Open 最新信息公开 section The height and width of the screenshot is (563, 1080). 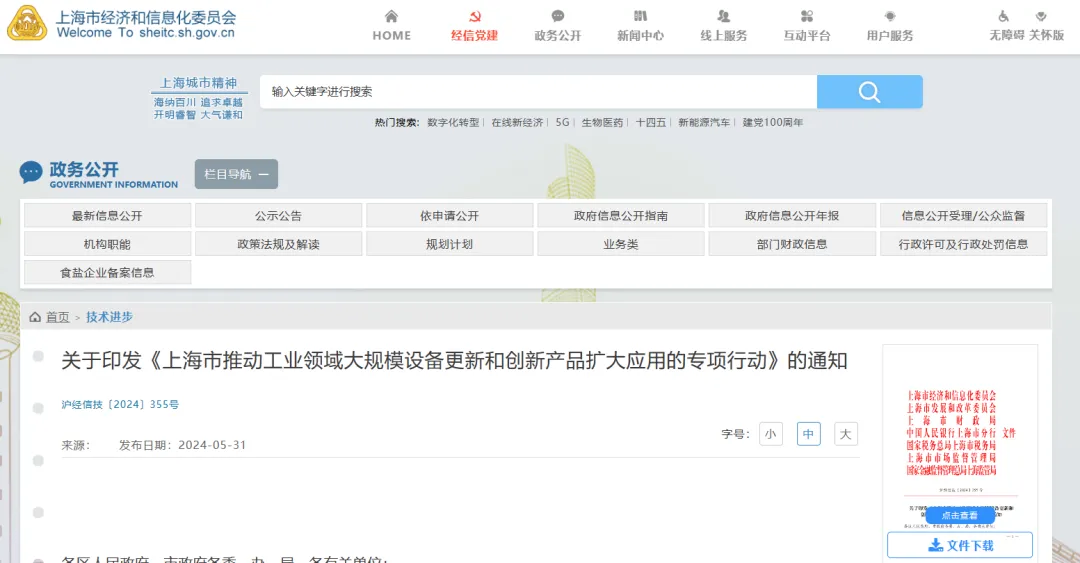click(x=107, y=216)
